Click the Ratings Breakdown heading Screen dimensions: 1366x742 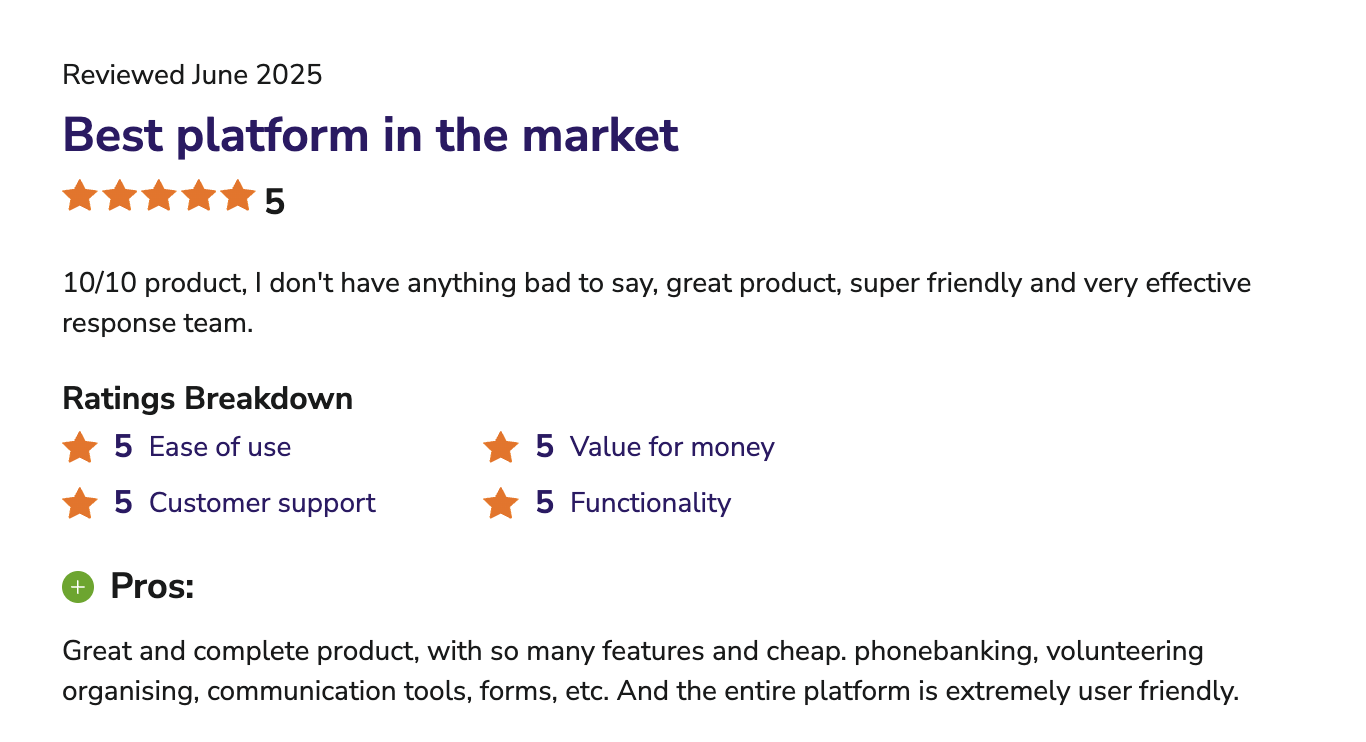pos(208,399)
